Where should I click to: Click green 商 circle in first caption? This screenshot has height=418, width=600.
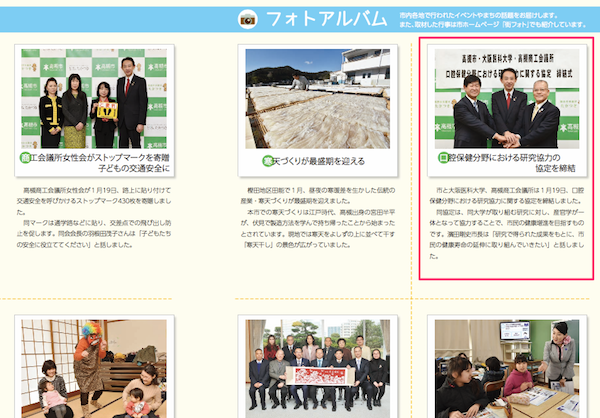[x=25, y=157]
